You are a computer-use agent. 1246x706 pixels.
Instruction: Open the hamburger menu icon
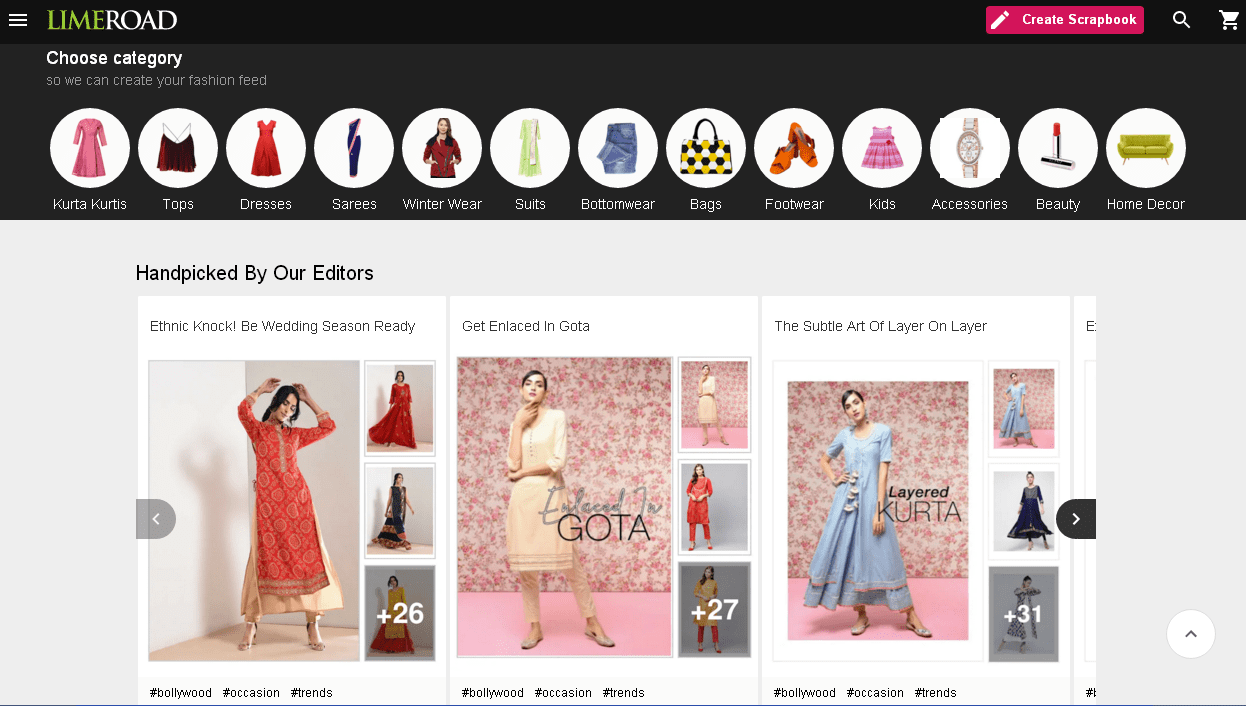click(x=18, y=20)
